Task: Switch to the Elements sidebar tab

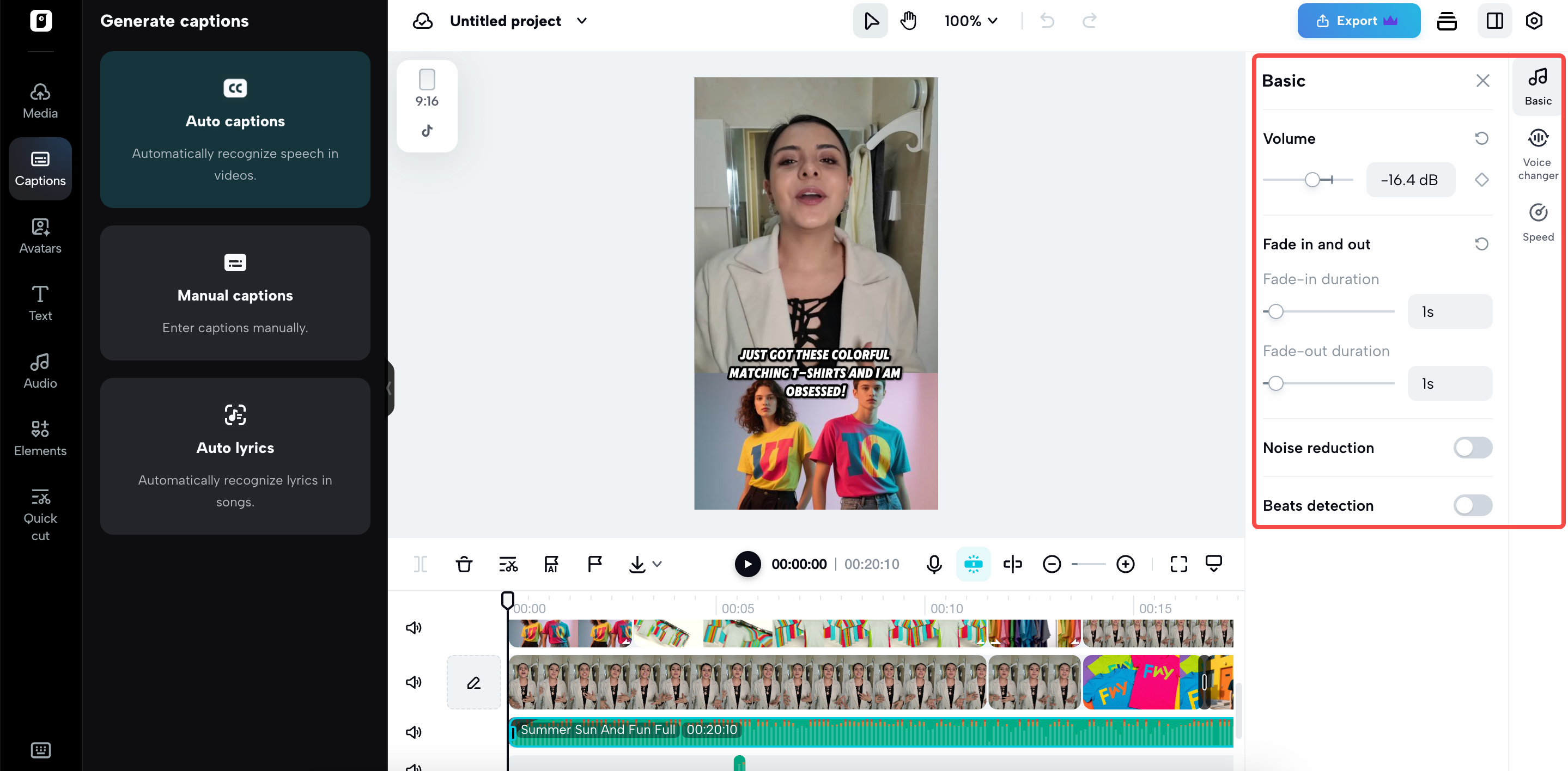Action: pos(40,438)
